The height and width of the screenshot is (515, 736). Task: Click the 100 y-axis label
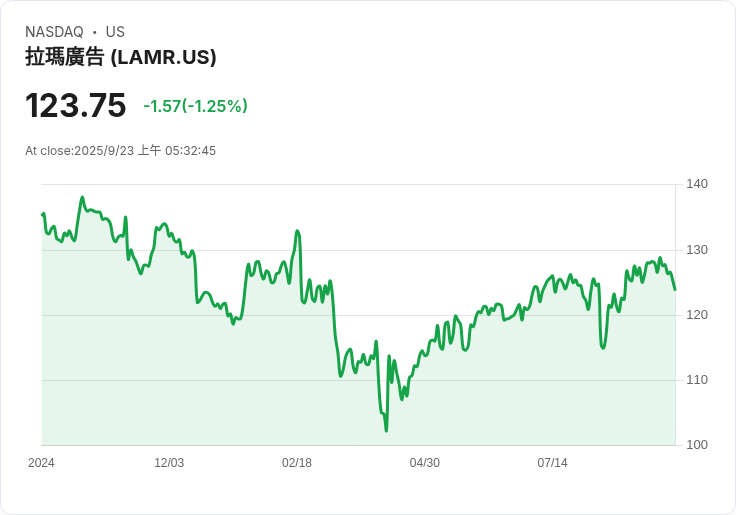(x=697, y=444)
